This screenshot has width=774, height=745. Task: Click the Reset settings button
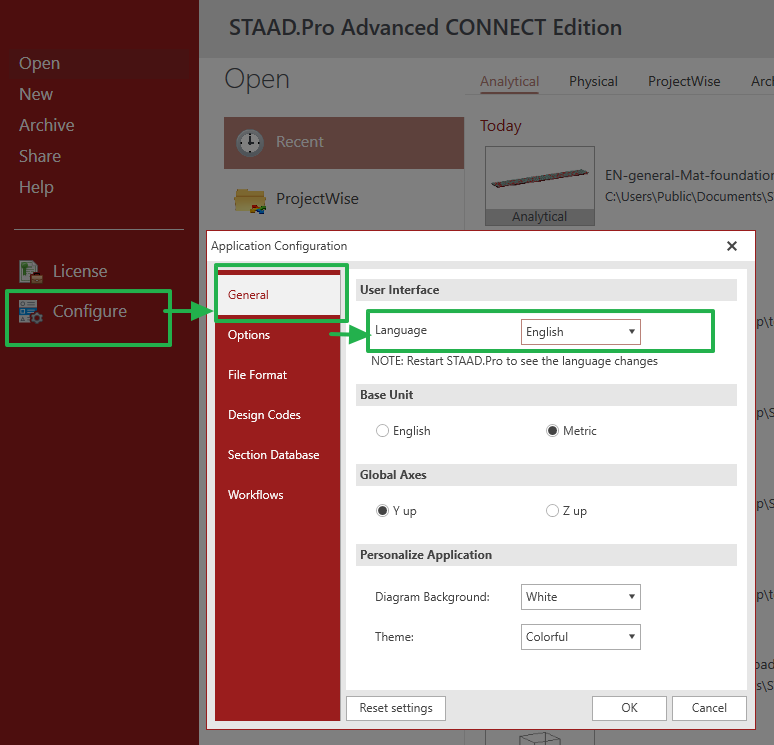tap(396, 708)
